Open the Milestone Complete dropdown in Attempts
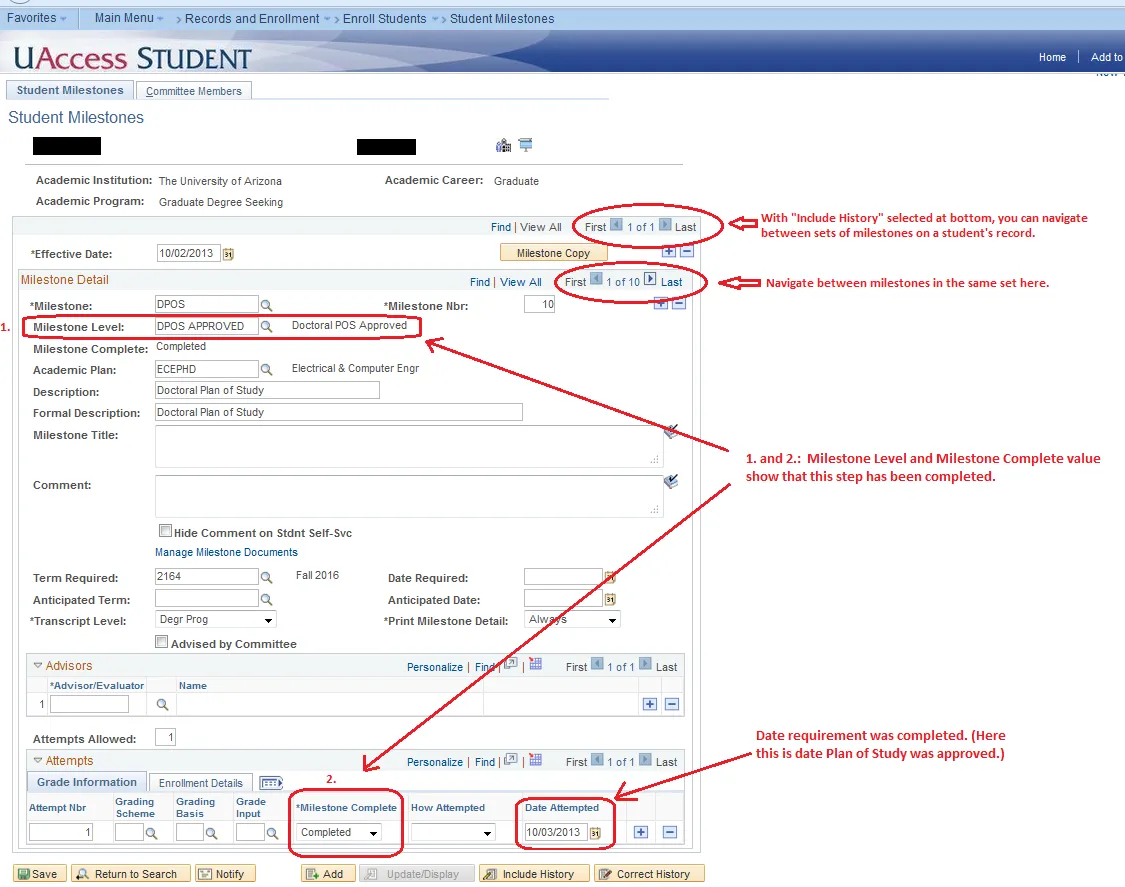The width and height of the screenshot is (1125, 887). point(339,832)
